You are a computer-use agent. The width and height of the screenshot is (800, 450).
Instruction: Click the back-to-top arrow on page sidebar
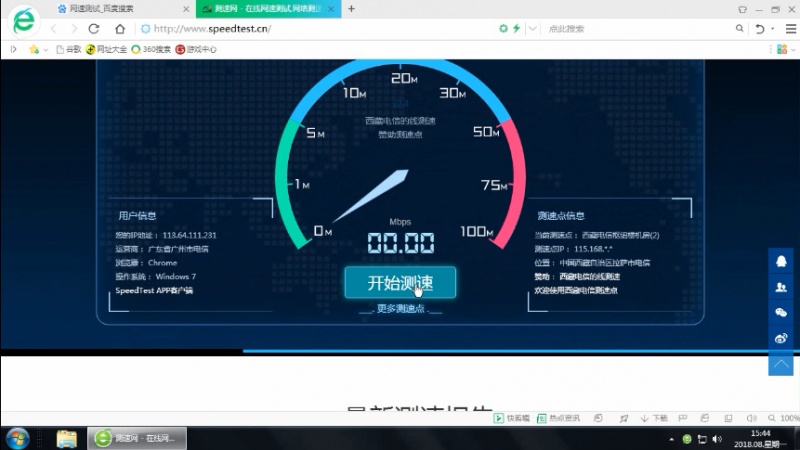[x=781, y=364]
